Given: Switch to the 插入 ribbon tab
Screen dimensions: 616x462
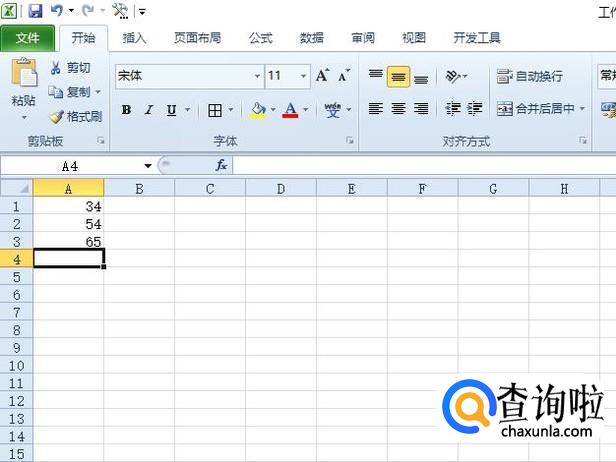Looking at the screenshot, I should click(134, 38).
